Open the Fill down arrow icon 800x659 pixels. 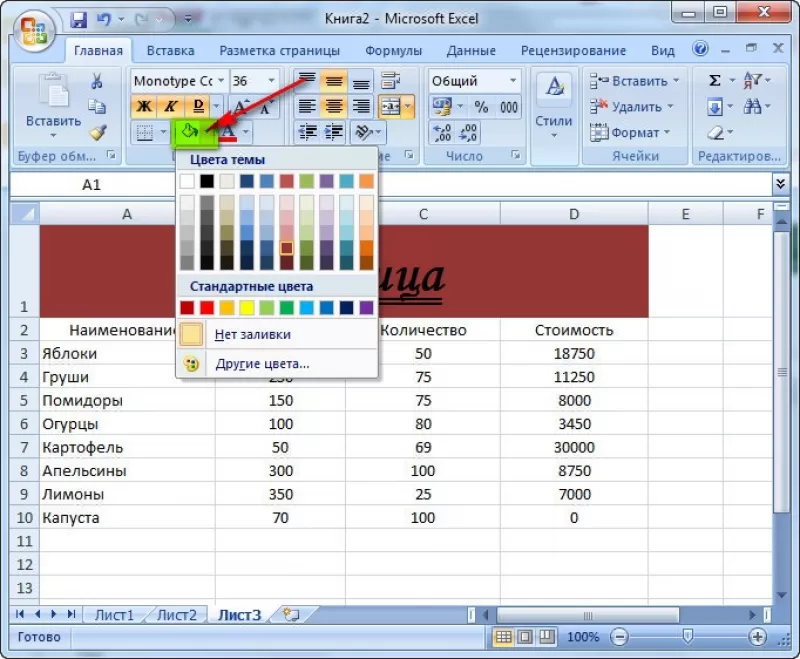[x=715, y=107]
